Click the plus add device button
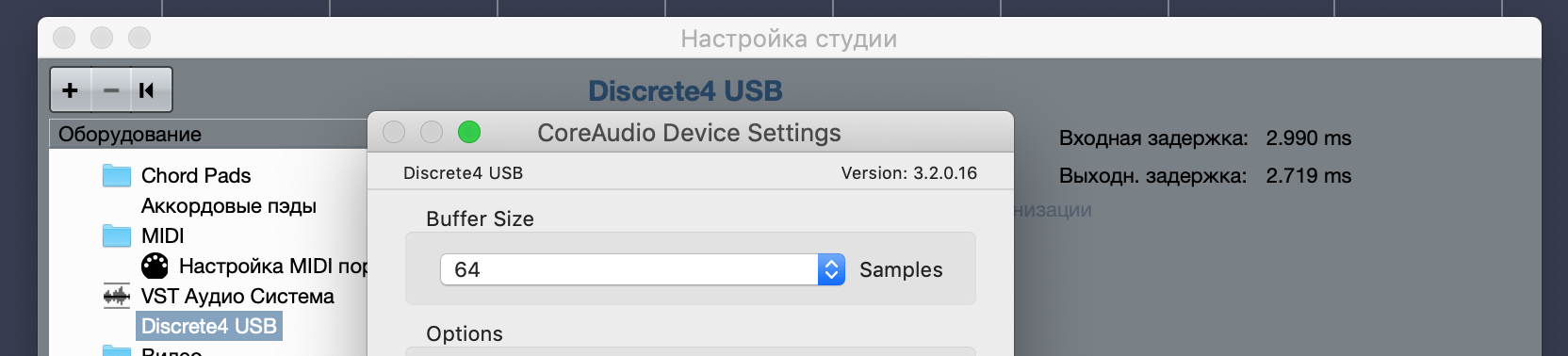This screenshot has height=356, width=1568. 71,90
